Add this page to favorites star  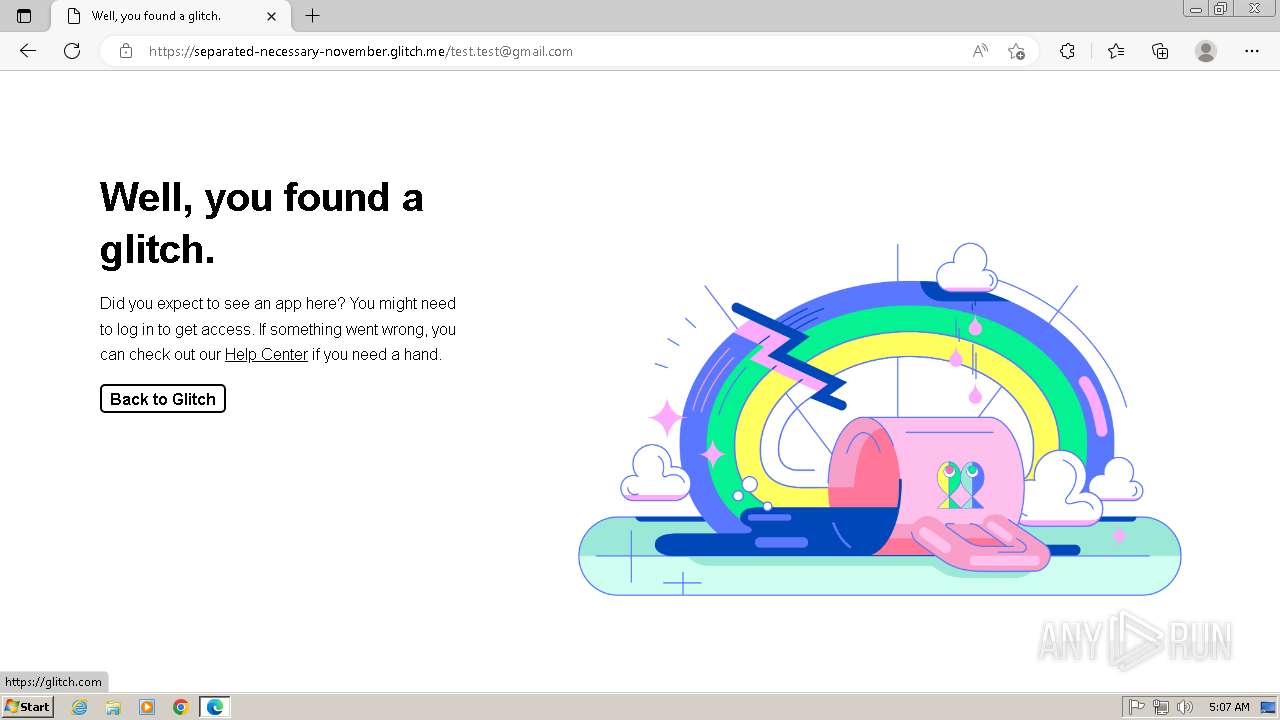point(1016,51)
